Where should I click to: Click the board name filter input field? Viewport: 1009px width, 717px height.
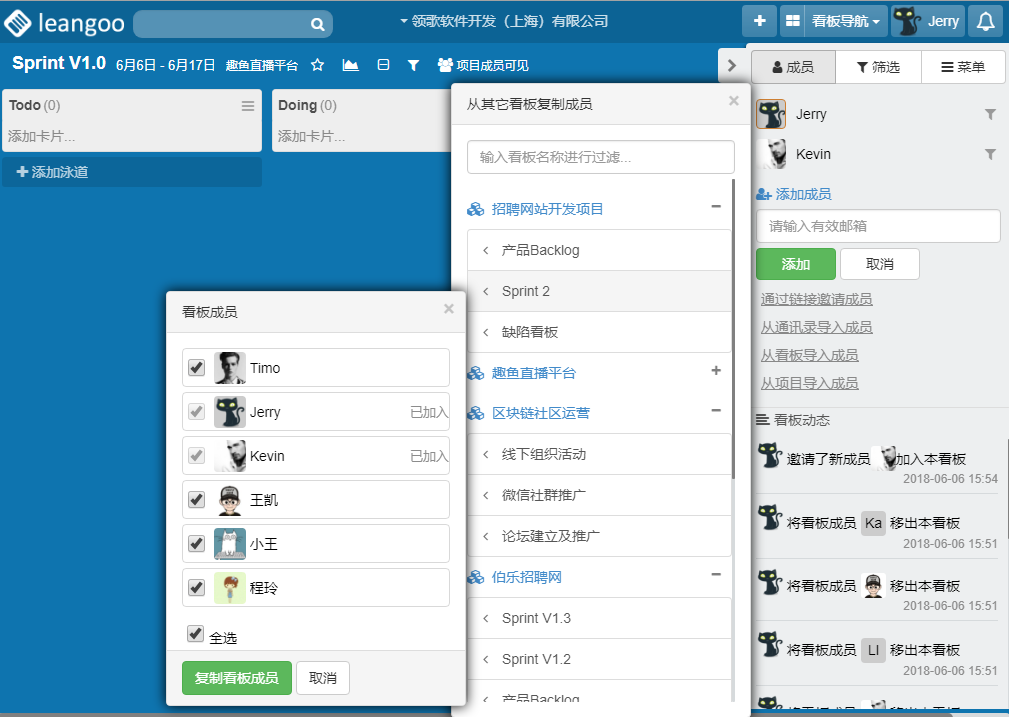pos(600,157)
